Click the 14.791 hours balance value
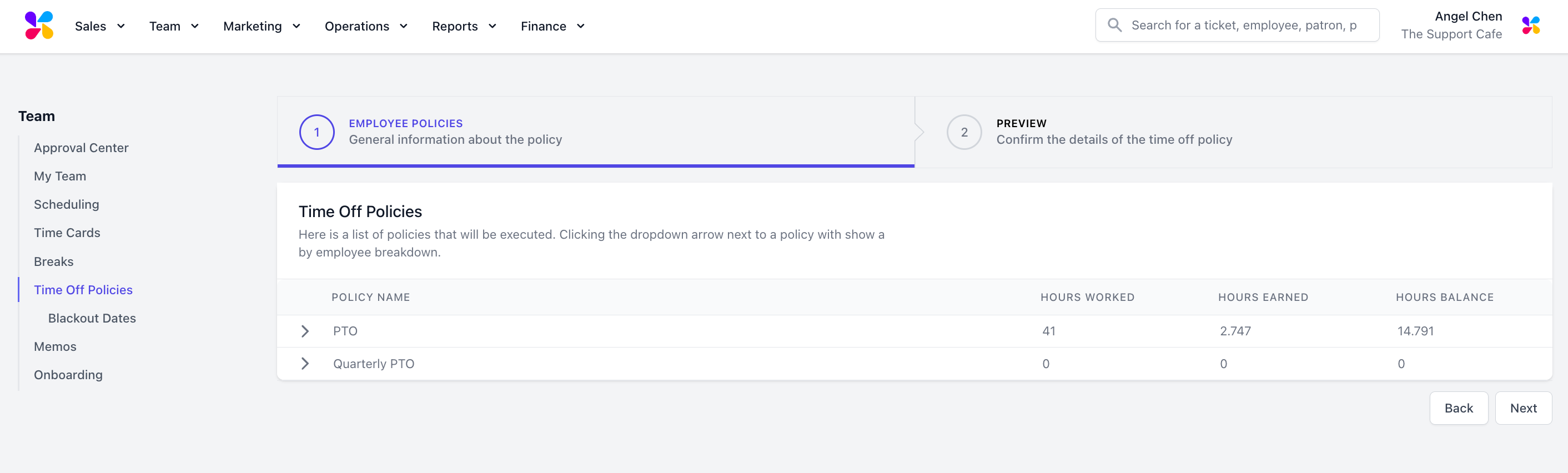Image resolution: width=1568 pixels, height=473 pixels. [1415, 331]
